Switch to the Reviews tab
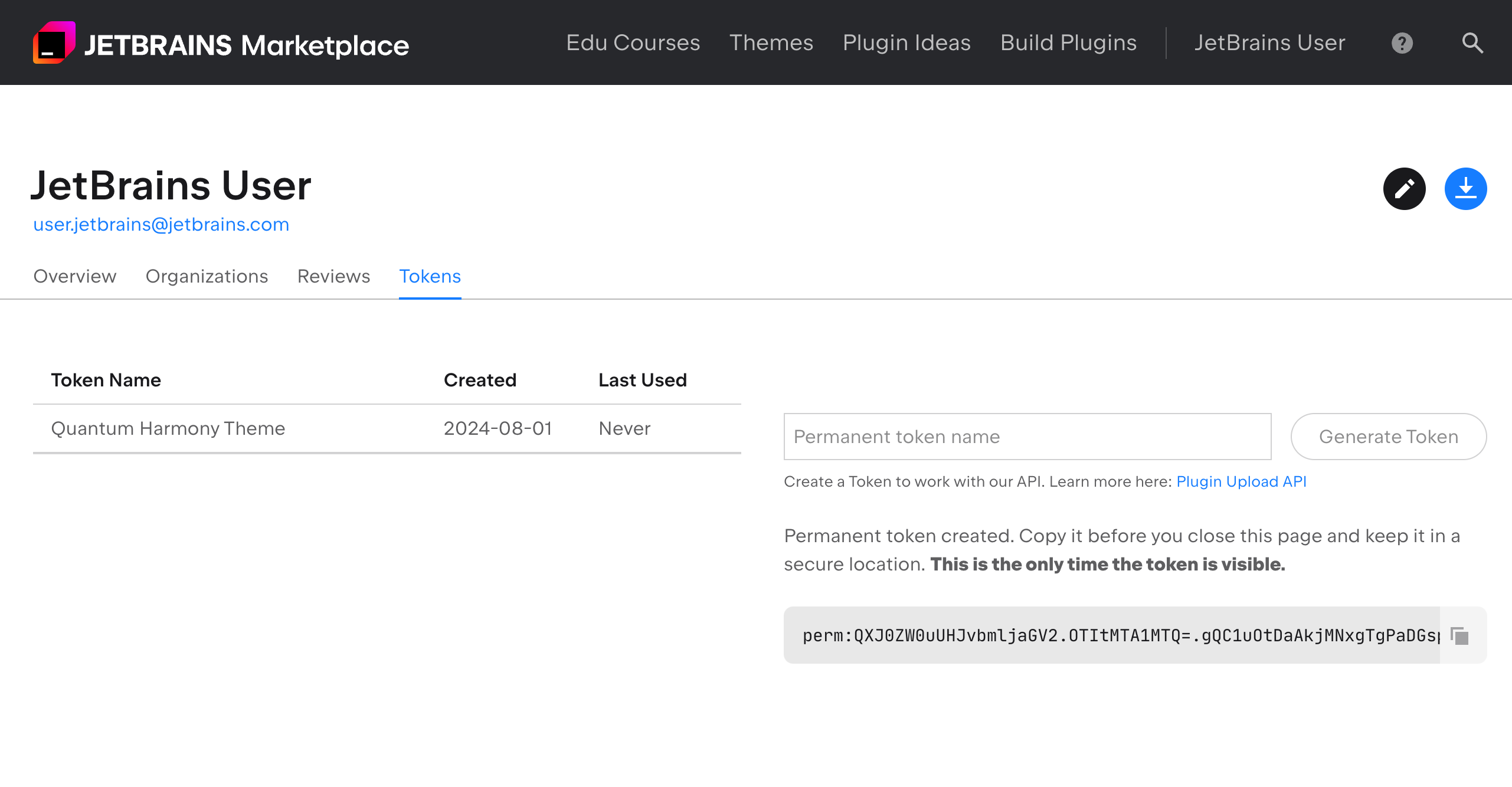This screenshot has height=787, width=1512. pos(333,276)
